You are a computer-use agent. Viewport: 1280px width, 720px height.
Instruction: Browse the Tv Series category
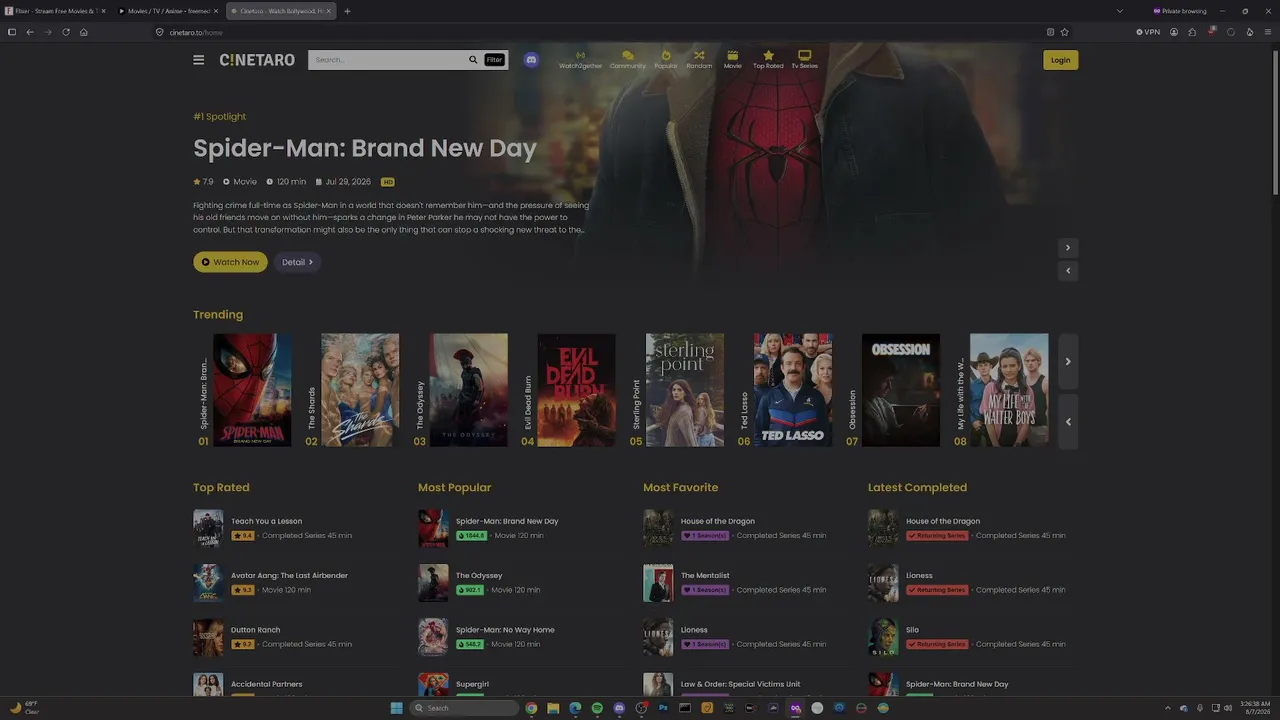pos(804,60)
